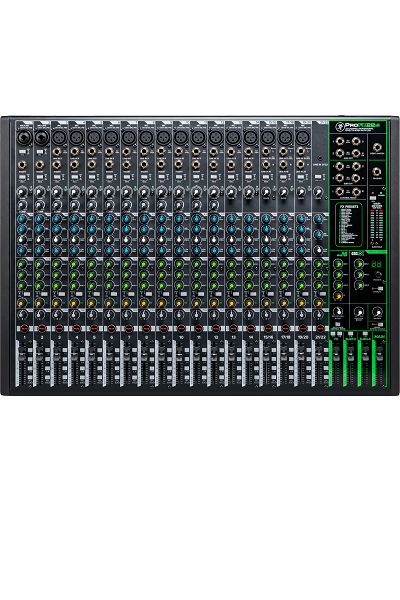Click the channel 9 white mid-frequency knob

pyautogui.click(x=161, y=240)
